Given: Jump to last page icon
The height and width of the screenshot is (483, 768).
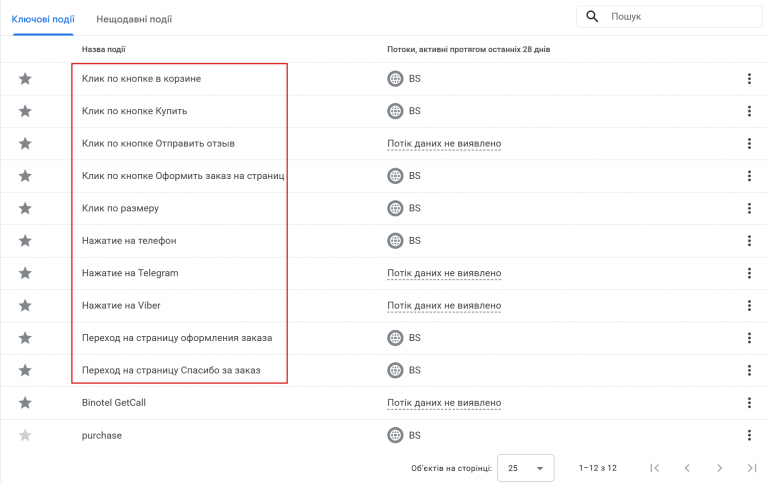Looking at the screenshot, I should pos(752,468).
